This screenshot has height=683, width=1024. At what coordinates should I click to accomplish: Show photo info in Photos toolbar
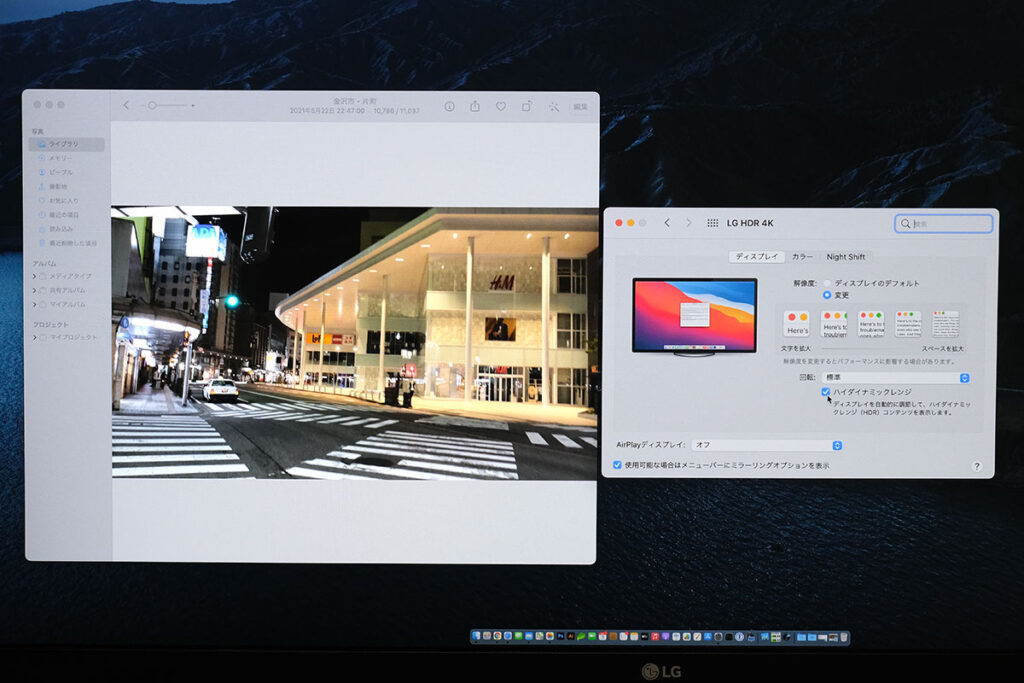(449, 106)
